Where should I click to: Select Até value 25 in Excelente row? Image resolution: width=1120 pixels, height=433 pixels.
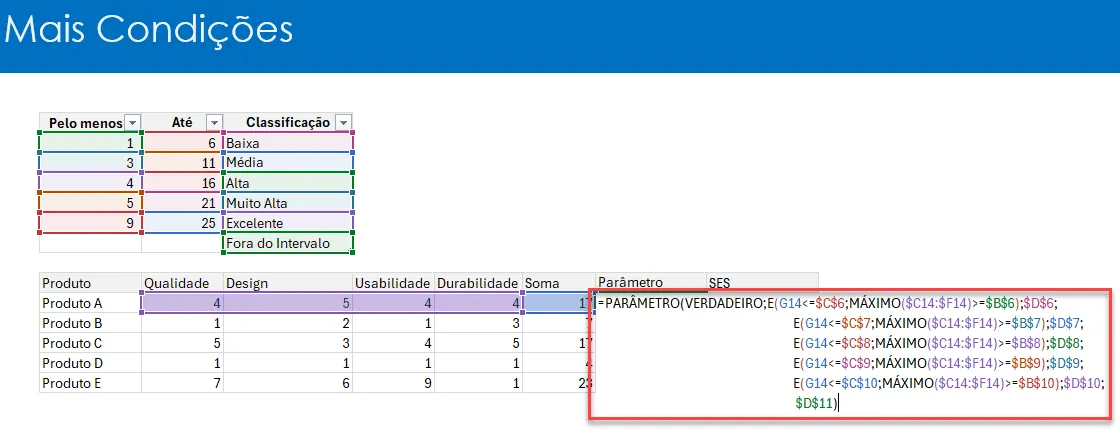point(183,223)
